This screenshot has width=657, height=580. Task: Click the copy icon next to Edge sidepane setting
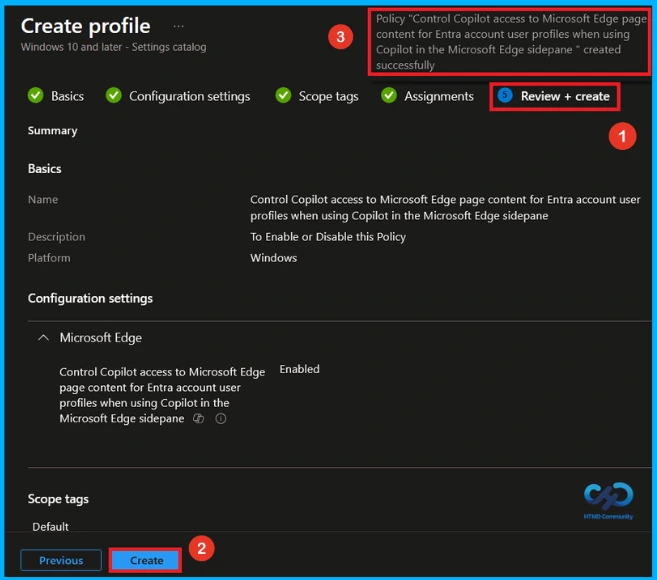(x=199, y=418)
